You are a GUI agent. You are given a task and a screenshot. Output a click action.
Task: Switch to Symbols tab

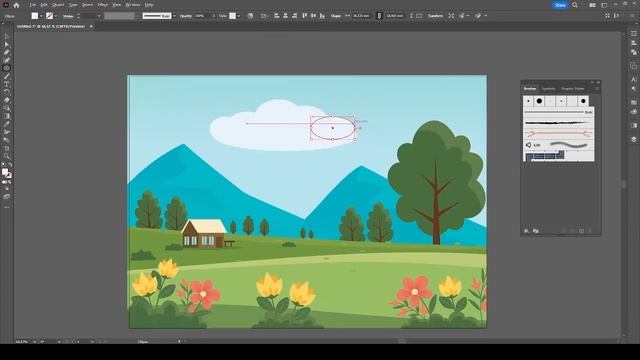coord(549,89)
